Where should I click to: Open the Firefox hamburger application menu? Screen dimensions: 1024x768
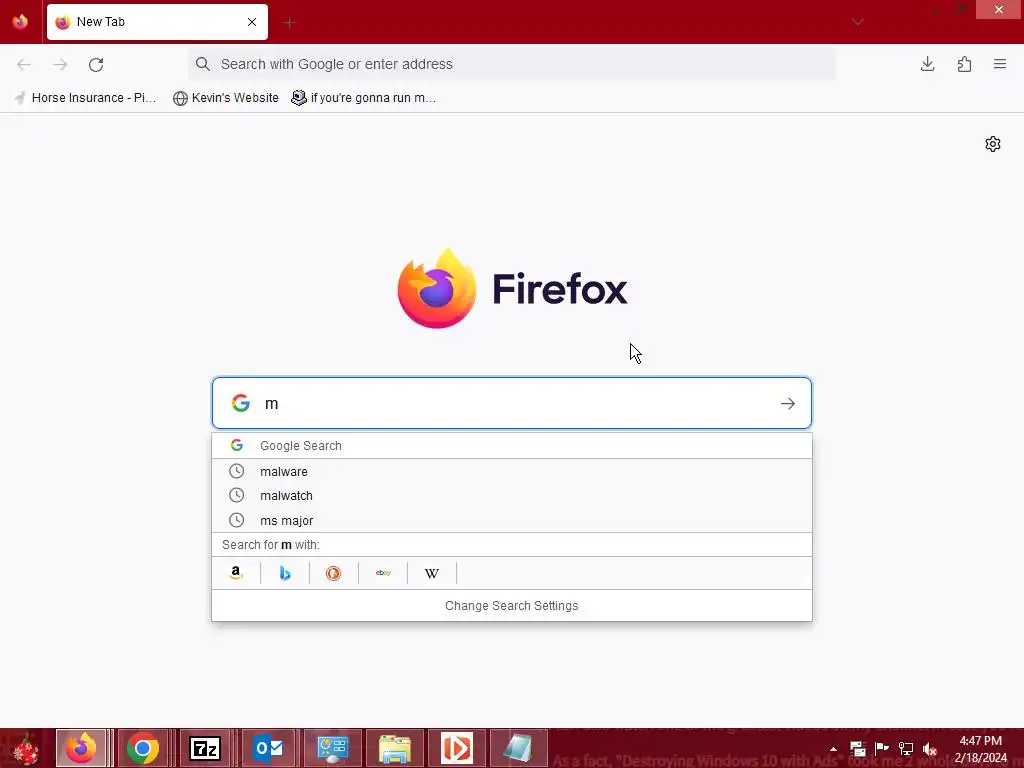tap(1000, 64)
